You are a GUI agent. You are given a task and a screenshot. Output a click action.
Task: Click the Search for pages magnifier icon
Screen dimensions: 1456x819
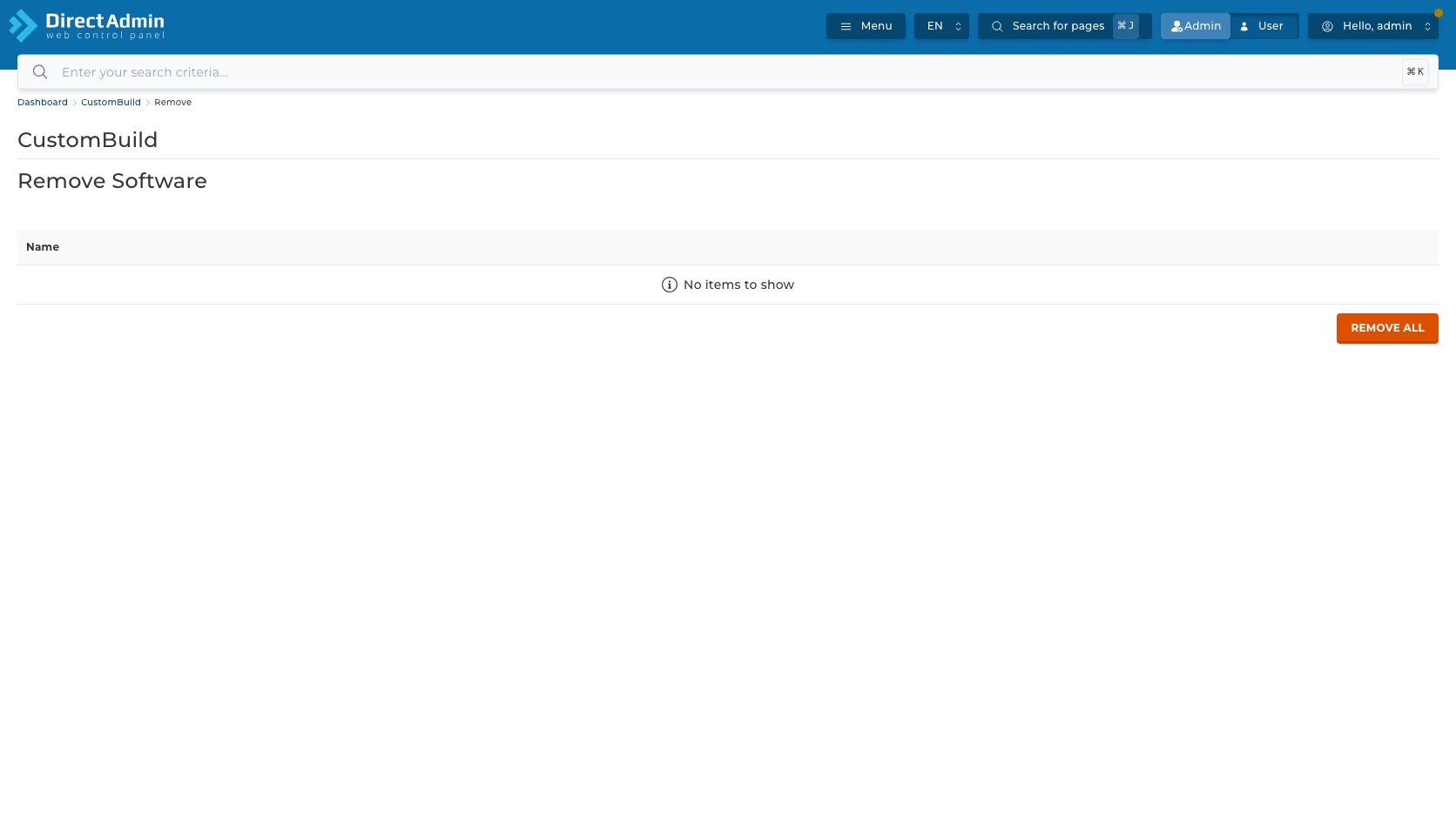[997, 26]
